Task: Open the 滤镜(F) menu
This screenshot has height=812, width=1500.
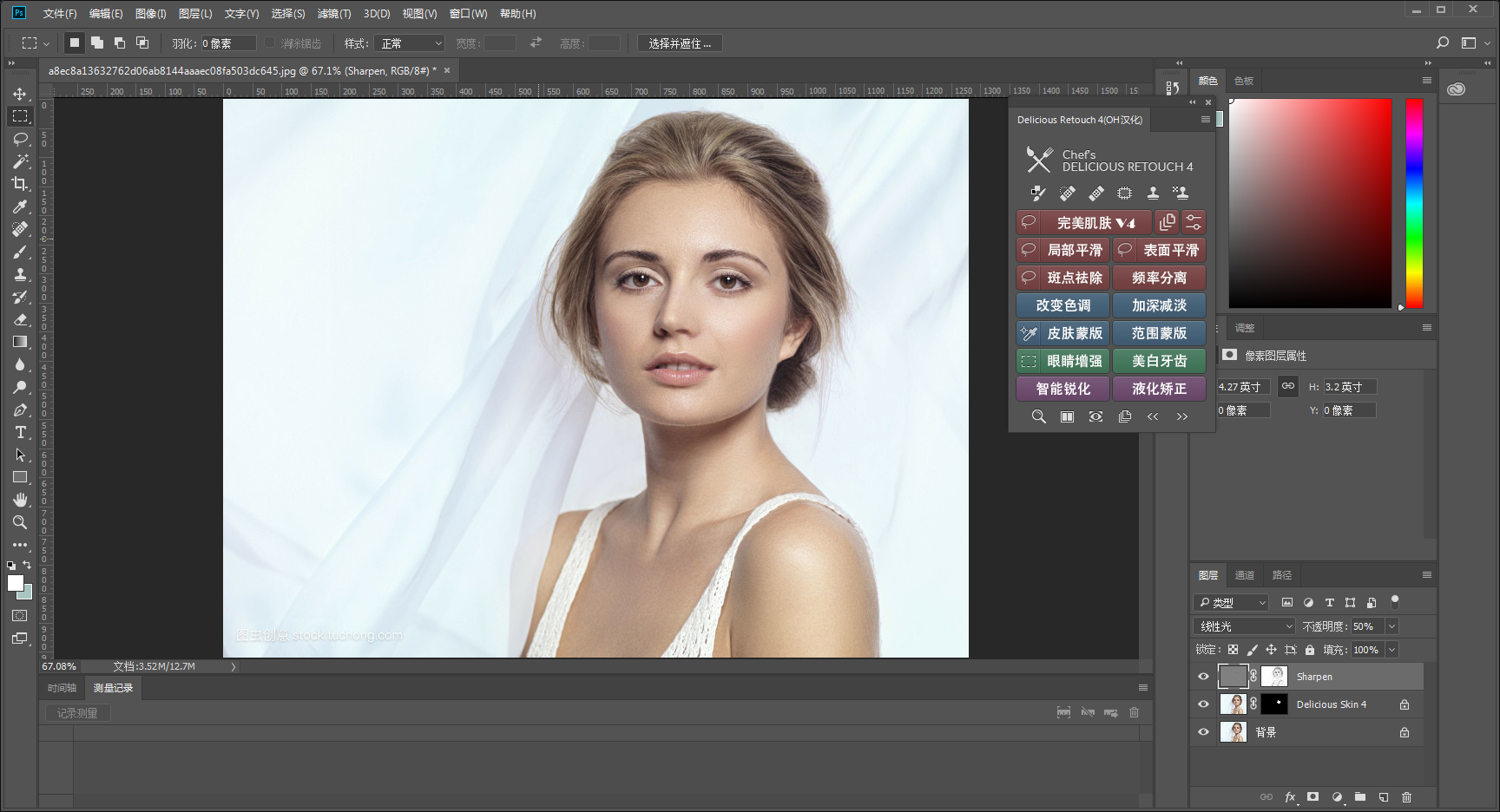Action: tap(336, 13)
